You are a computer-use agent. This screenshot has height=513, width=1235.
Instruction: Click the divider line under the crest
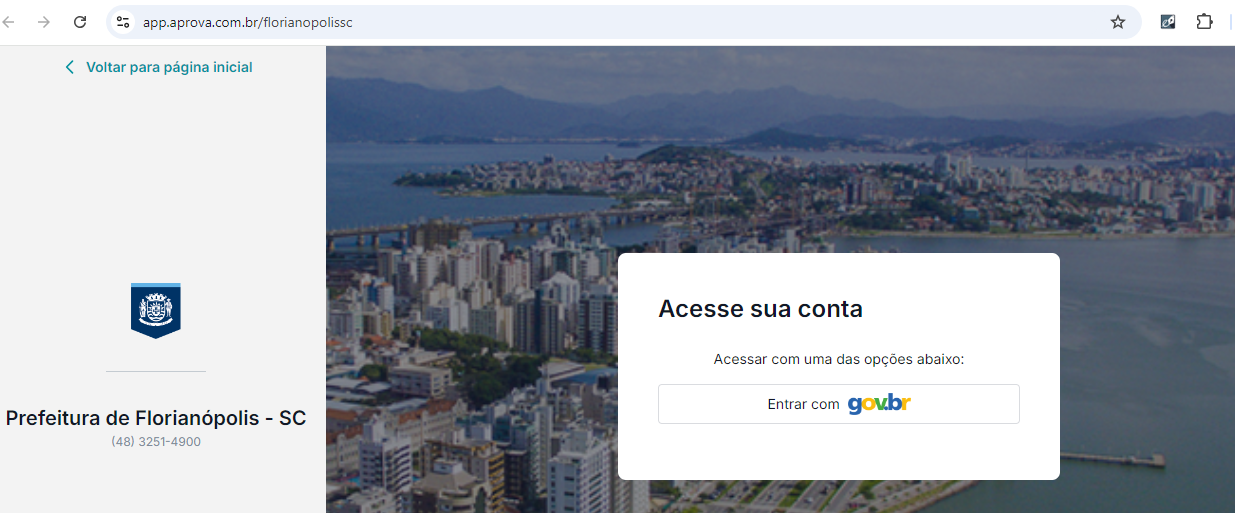click(156, 371)
